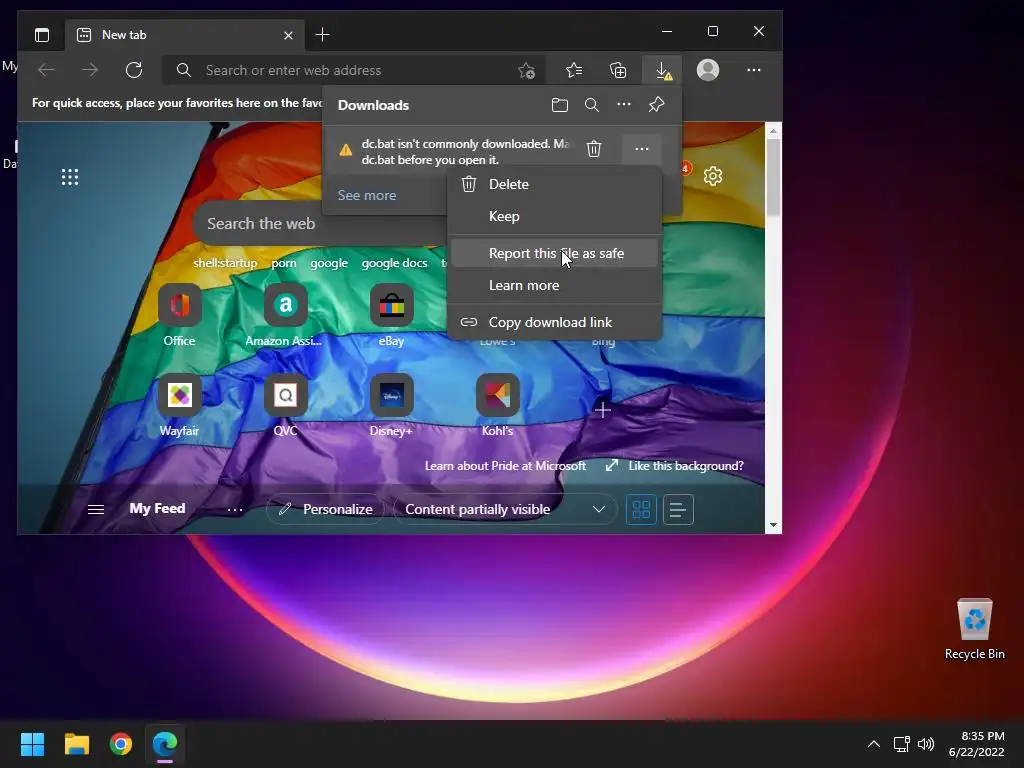
Task: Open more feed options ellipsis
Action: click(x=234, y=510)
